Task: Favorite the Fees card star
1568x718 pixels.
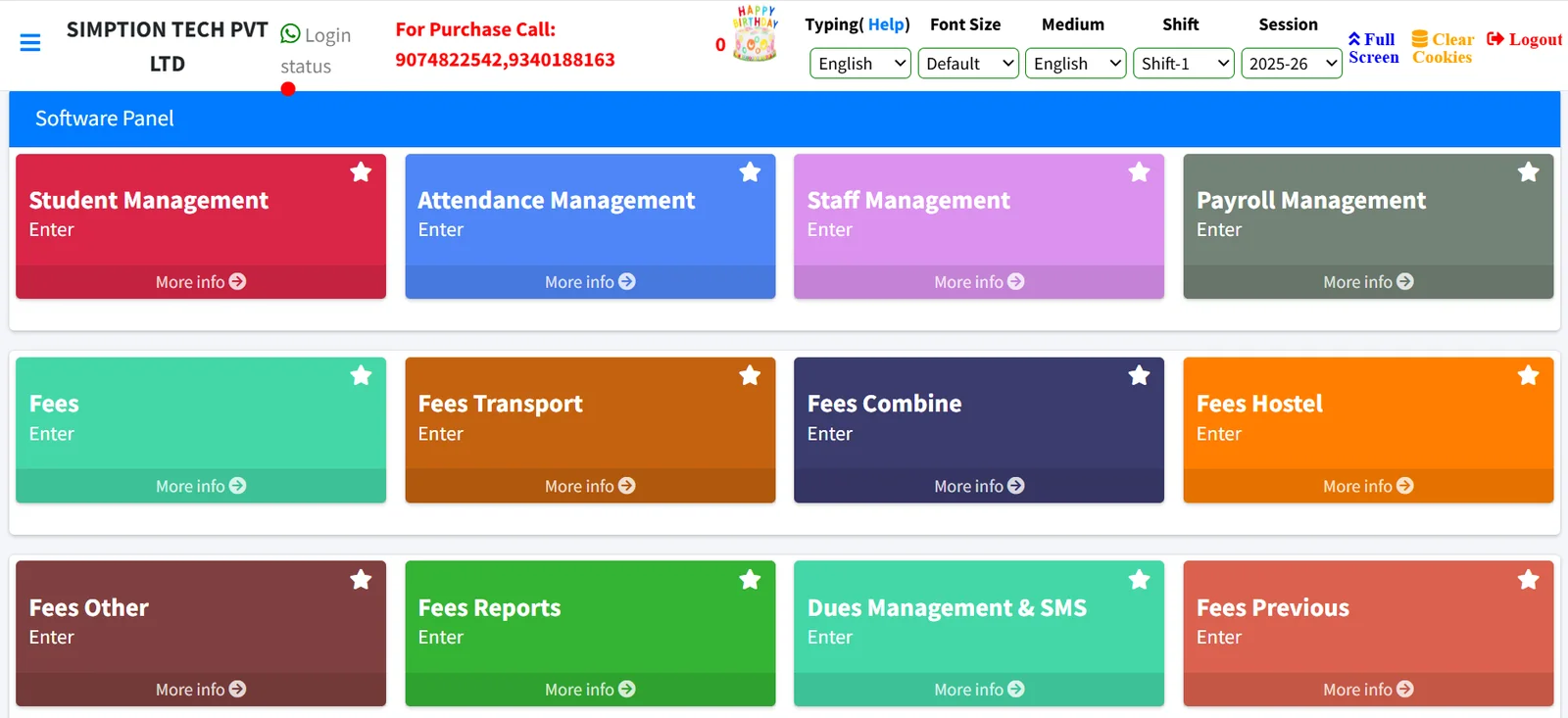Action: [361, 375]
